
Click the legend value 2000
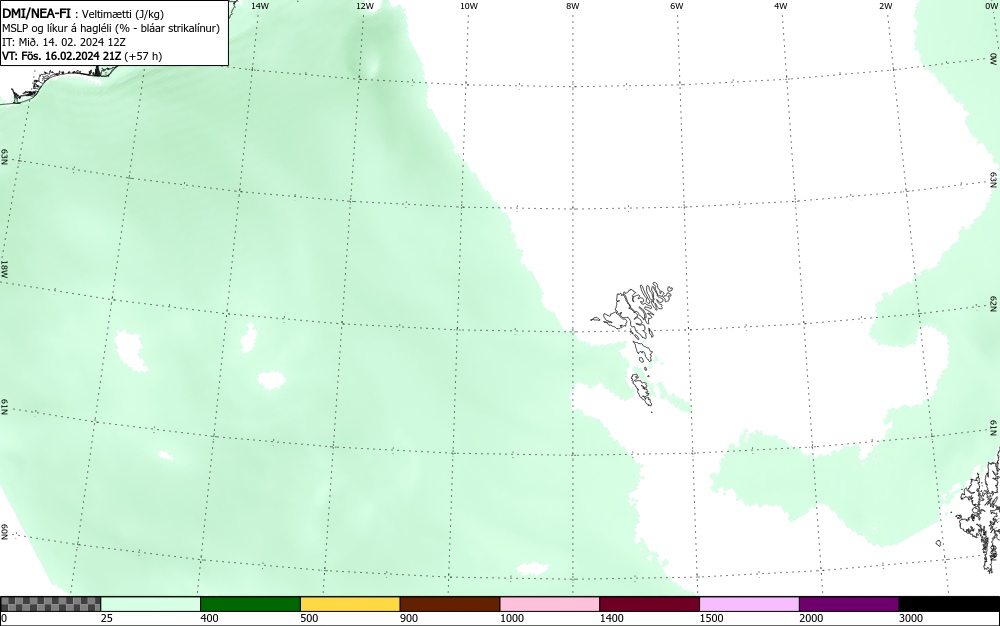pos(812,618)
